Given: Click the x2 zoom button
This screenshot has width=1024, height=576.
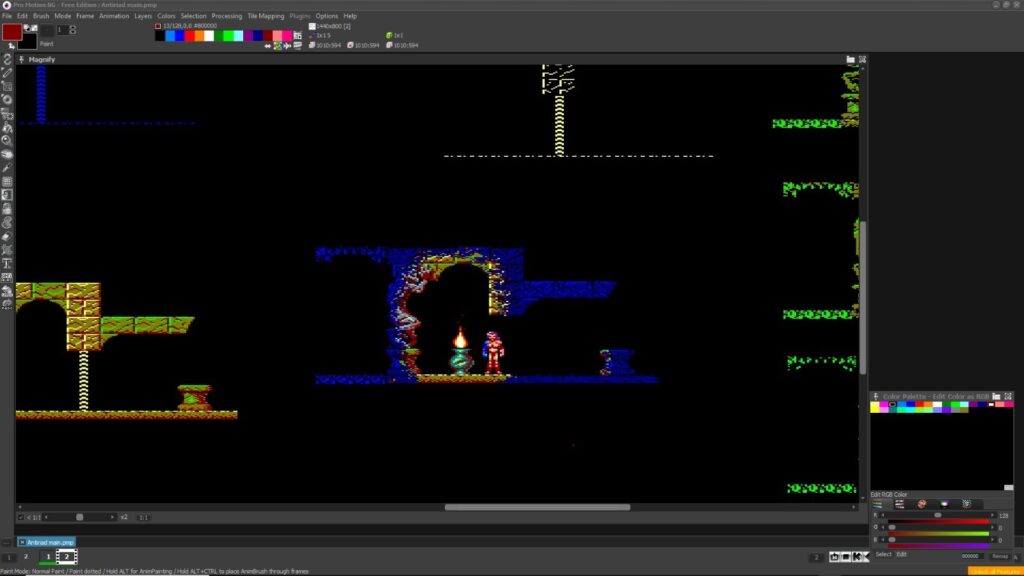Looking at the screenshot, I should point(123,517).
